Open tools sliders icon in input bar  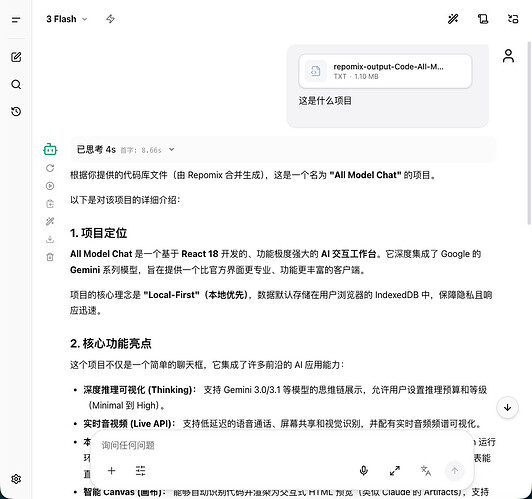click(140, 471)
